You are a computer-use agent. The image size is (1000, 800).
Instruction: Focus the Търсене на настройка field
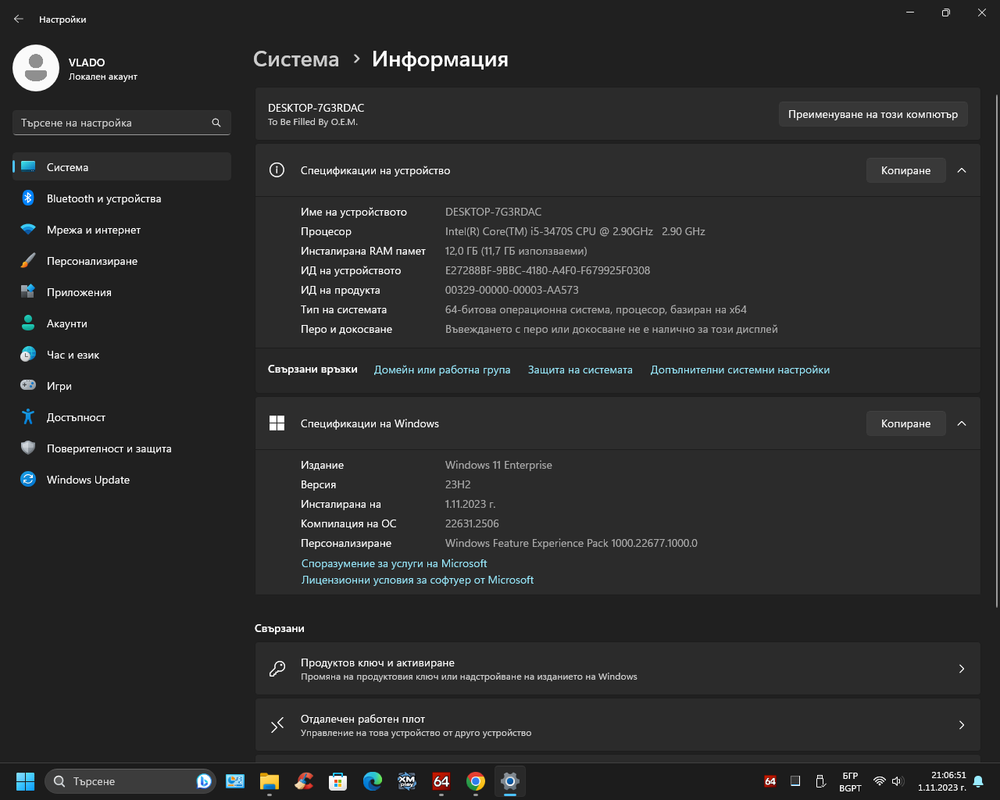[122, 122]
